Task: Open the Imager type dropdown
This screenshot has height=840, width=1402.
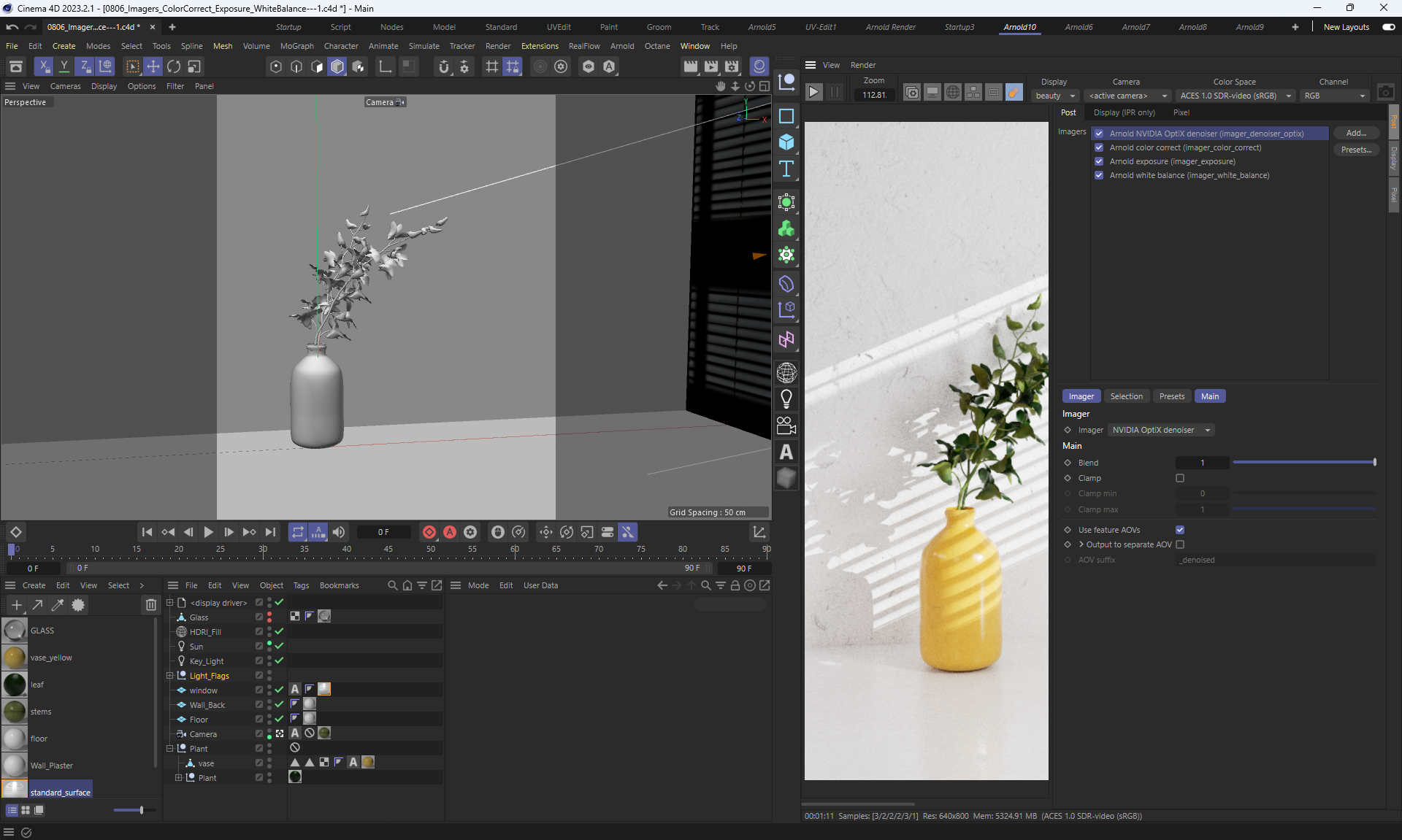Action: point(1161,430)
